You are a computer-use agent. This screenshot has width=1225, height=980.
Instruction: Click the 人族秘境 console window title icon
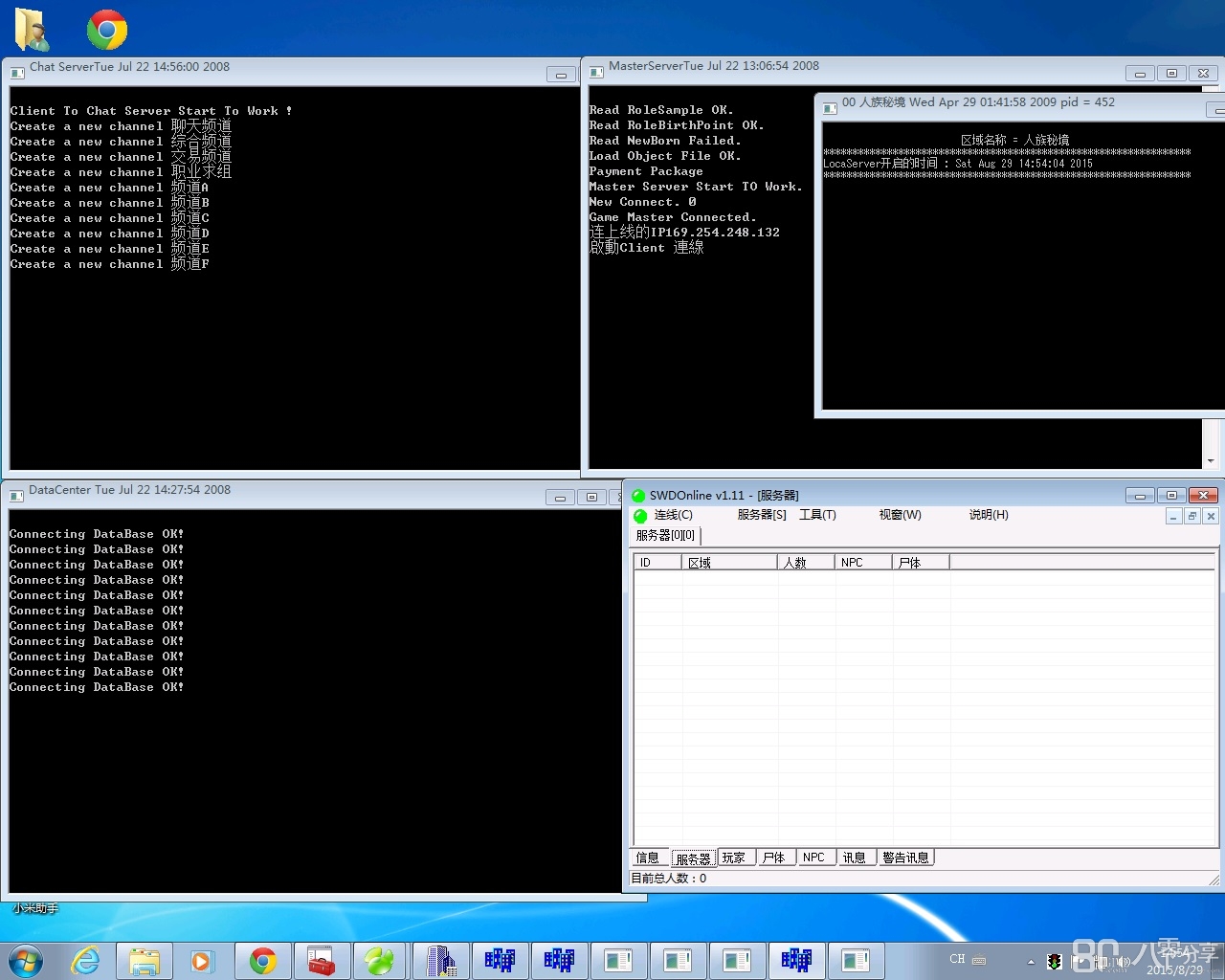(x=830, y=107)
